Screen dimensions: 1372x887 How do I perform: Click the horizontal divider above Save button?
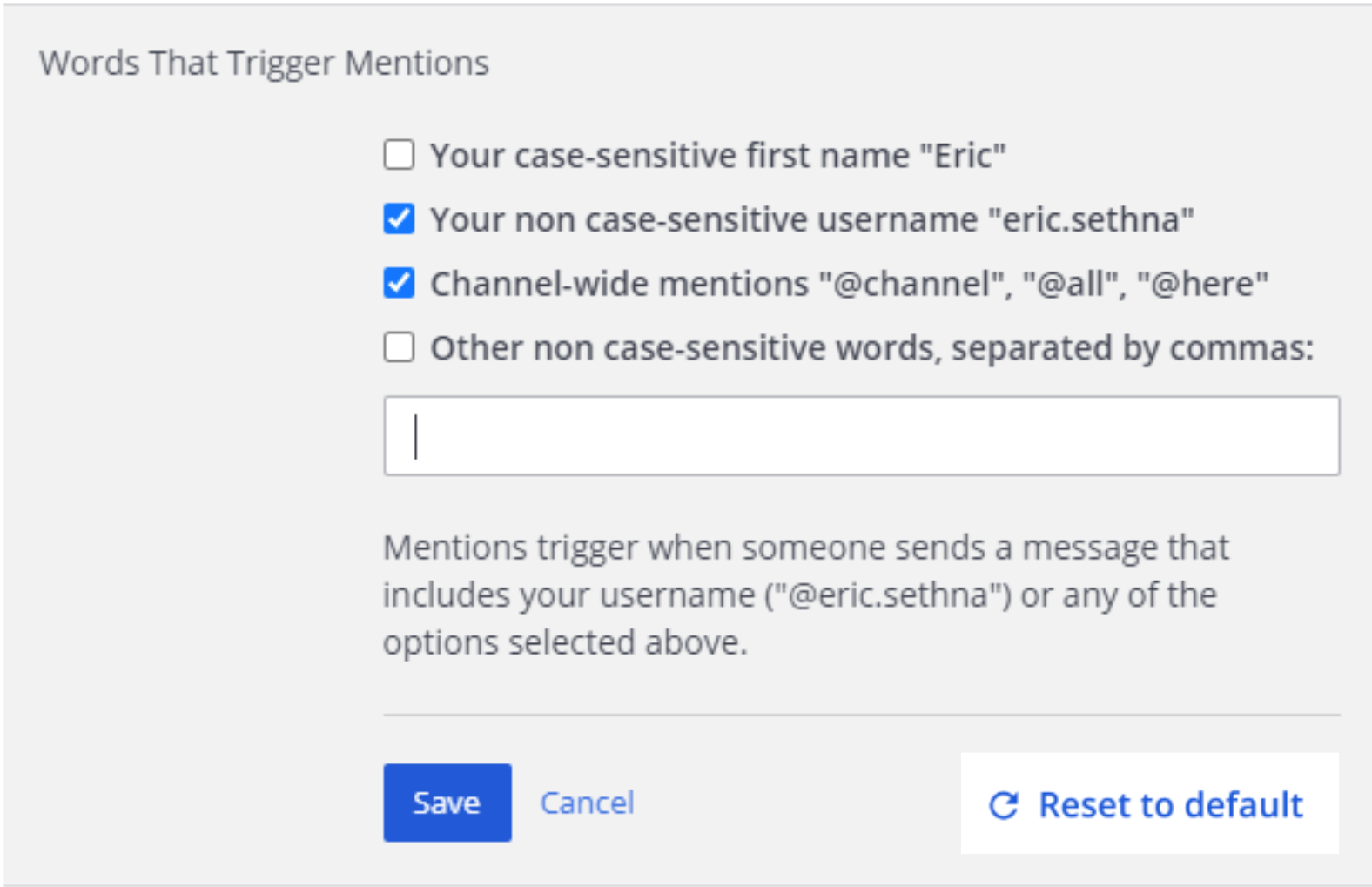point(861,716)
